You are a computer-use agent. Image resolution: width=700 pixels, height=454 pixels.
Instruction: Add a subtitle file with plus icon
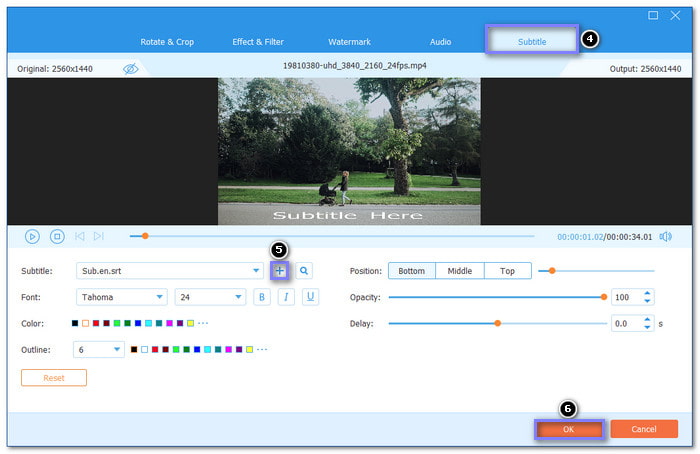pos(279,271)
